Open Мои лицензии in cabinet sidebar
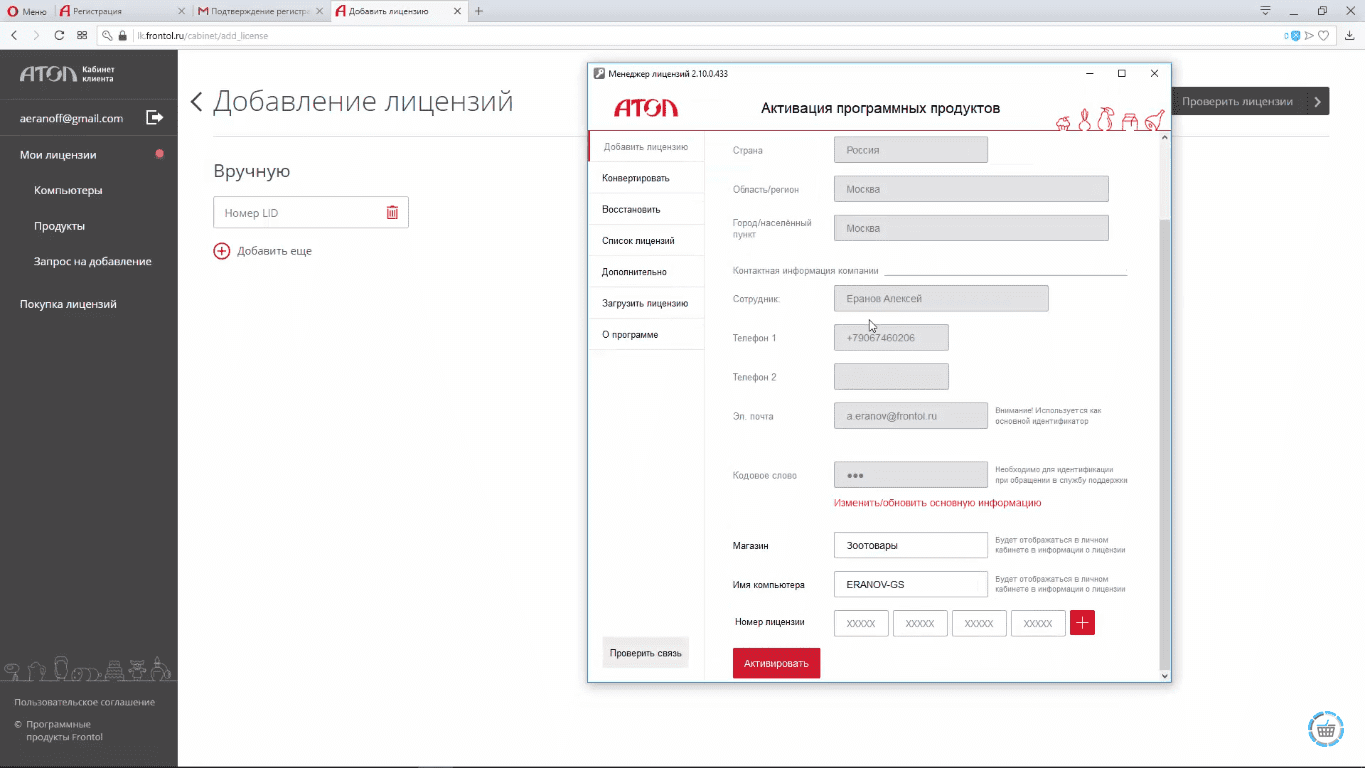The image size is (1366, 768). (x=58, y=155)
